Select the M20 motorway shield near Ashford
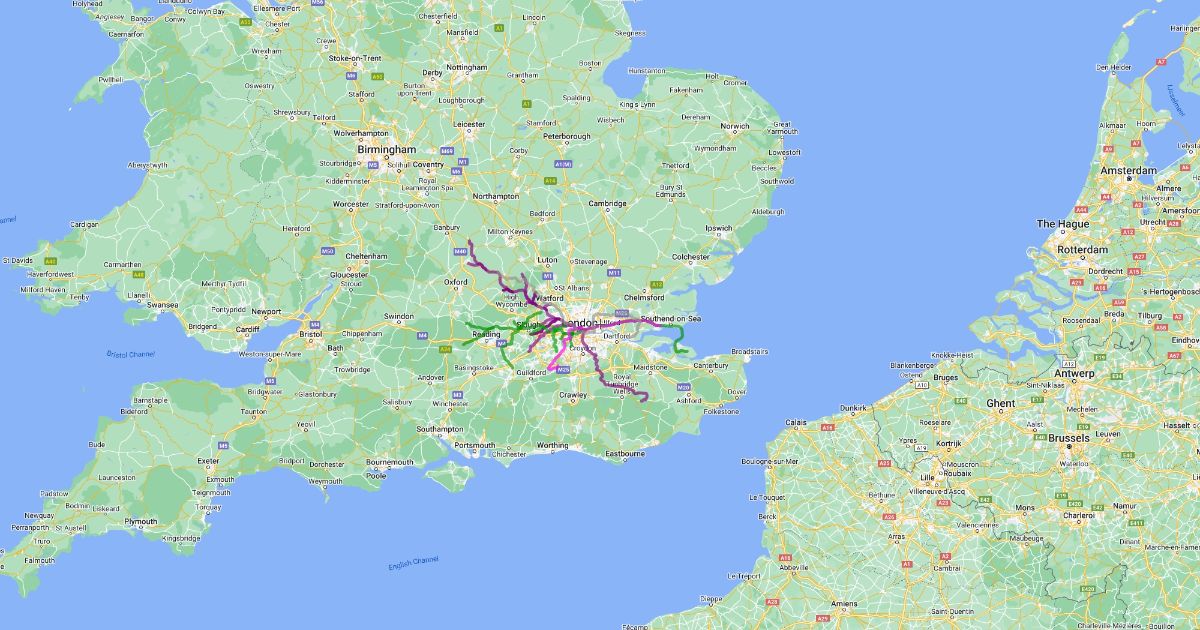Image resolution: width=1200 pixels, height=630 pixels. pos(684,386)
